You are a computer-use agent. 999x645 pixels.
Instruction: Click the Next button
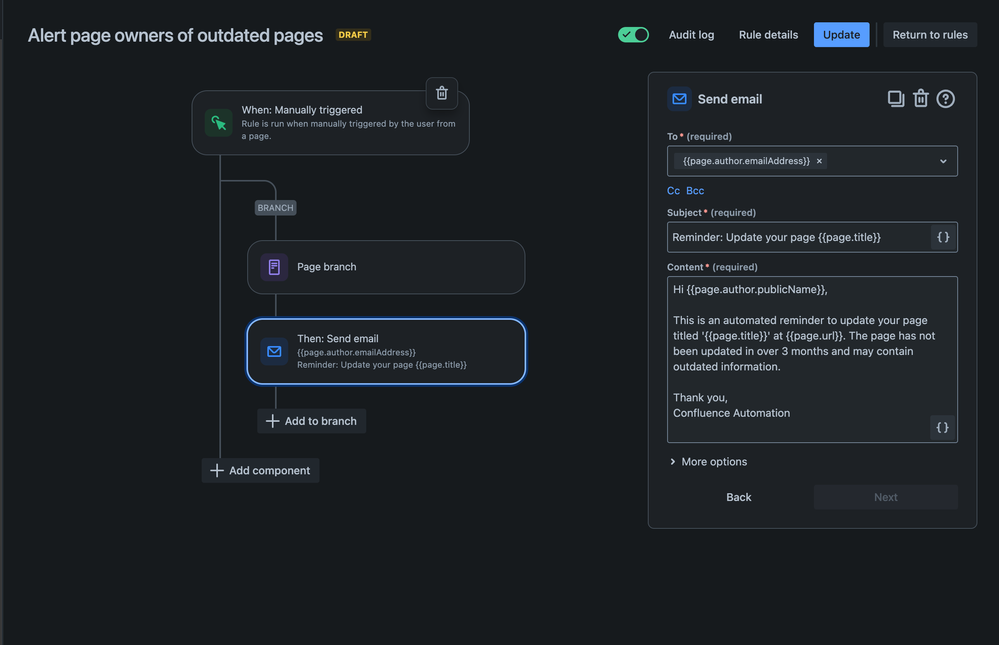pos(886,497)
